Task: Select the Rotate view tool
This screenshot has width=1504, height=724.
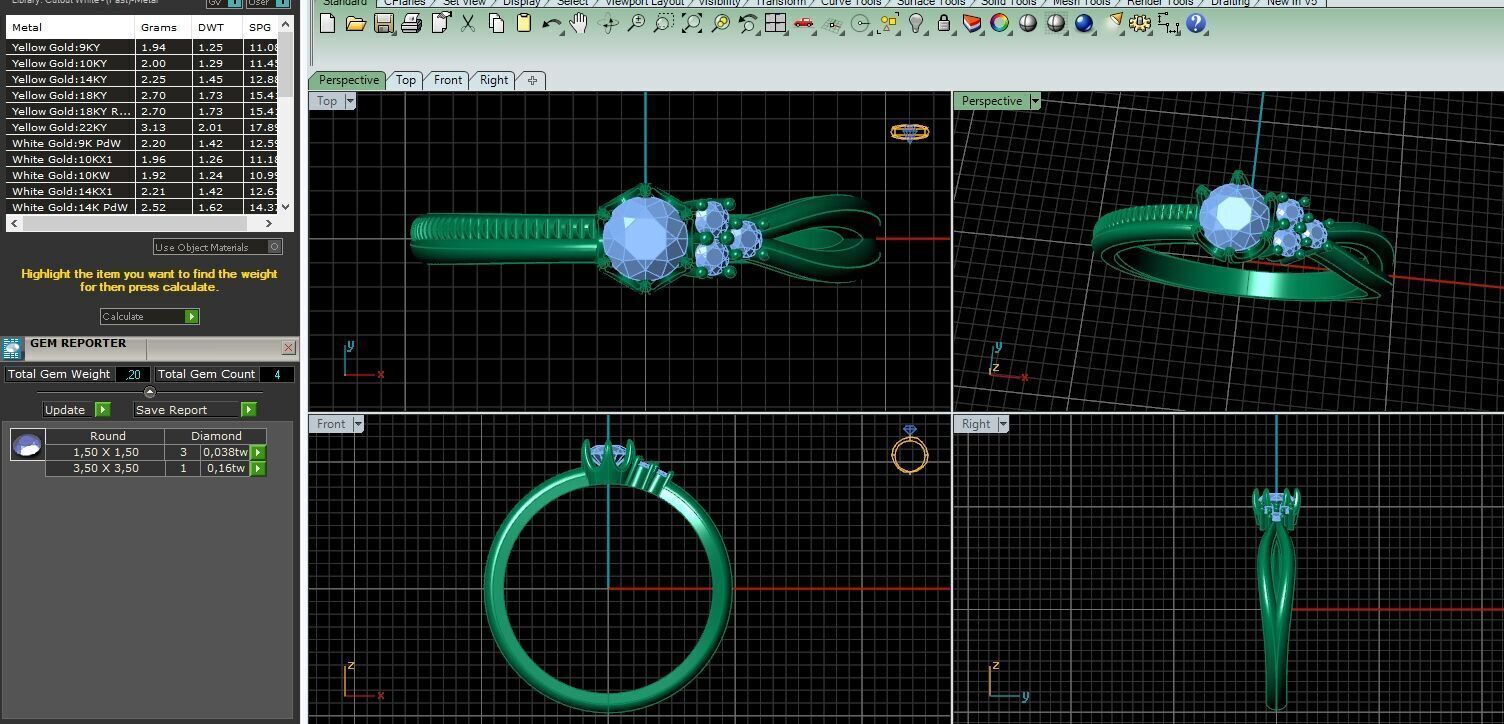Action: pyautogui.click(x=608, y=23)
